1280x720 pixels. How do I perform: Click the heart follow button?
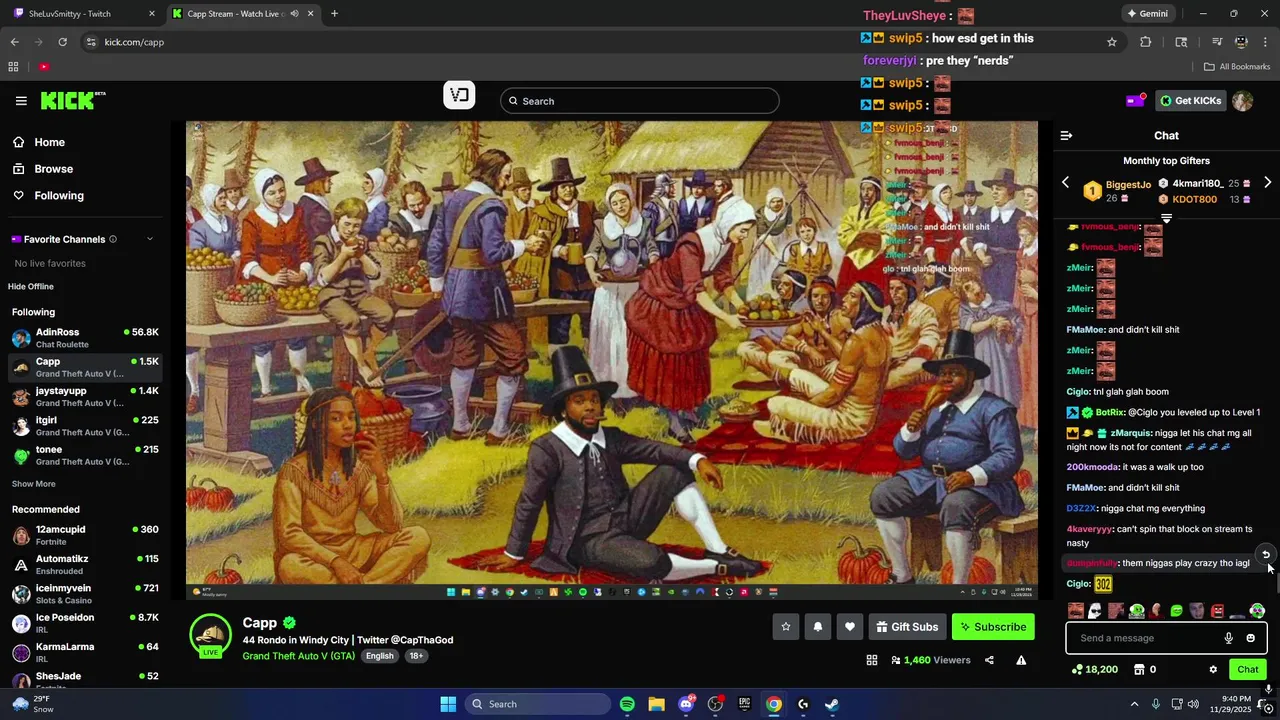pos(850,627)
